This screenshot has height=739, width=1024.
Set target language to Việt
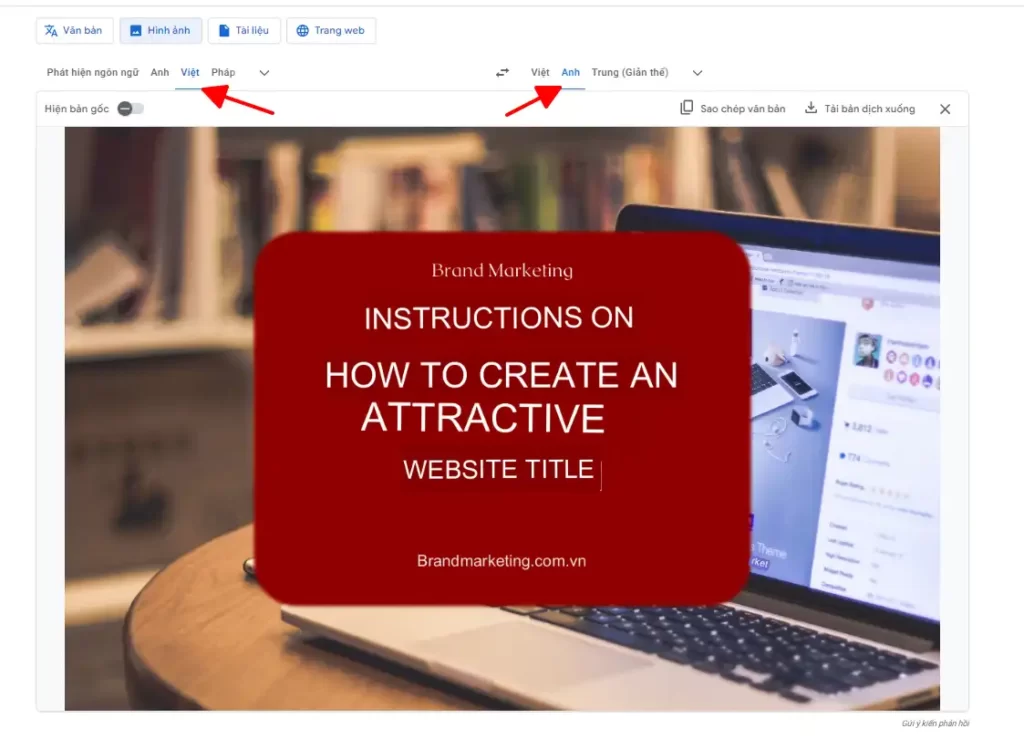pos(540,72)
